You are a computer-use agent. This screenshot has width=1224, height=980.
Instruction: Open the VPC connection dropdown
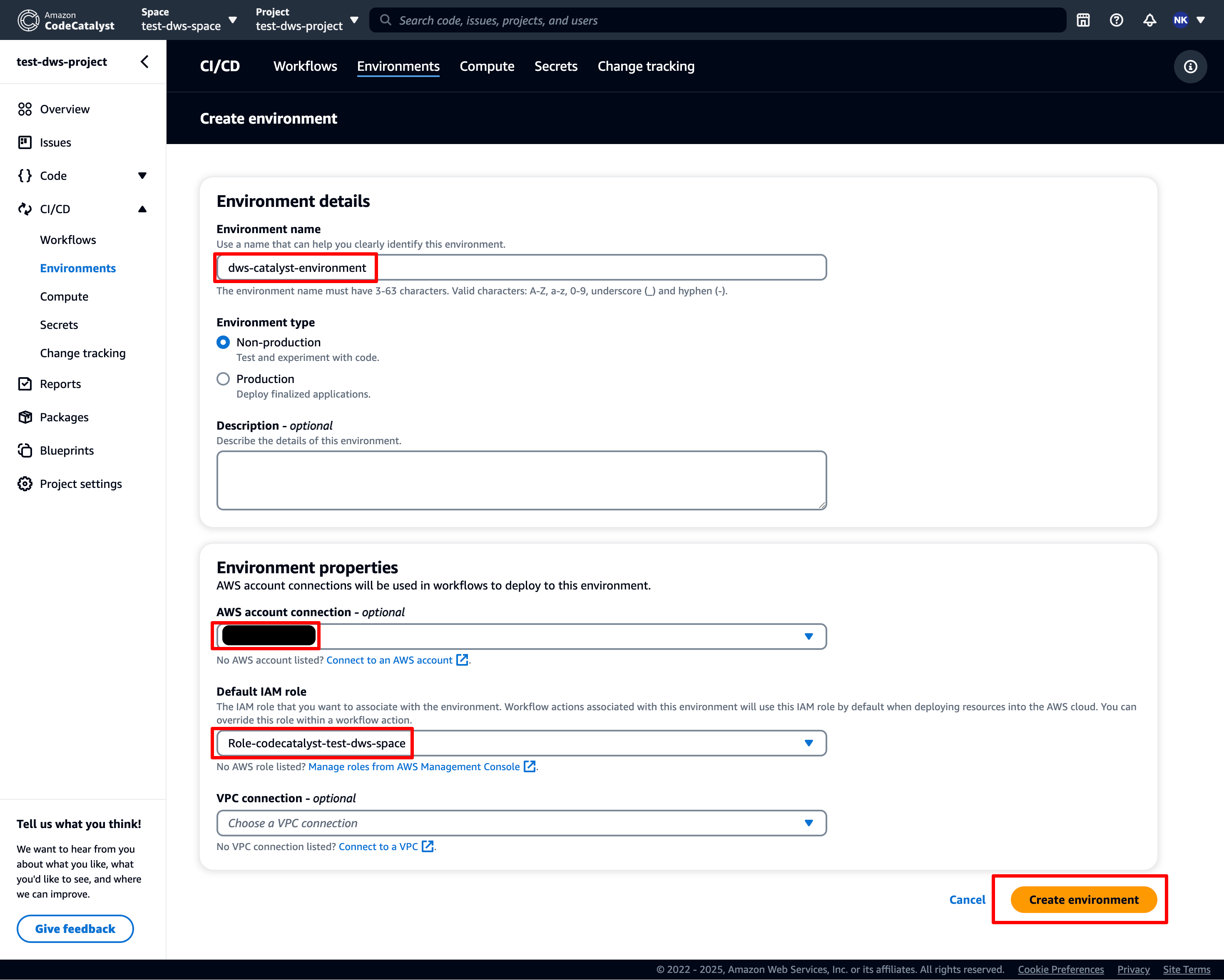pyautogui.click(x=521, y=823)
